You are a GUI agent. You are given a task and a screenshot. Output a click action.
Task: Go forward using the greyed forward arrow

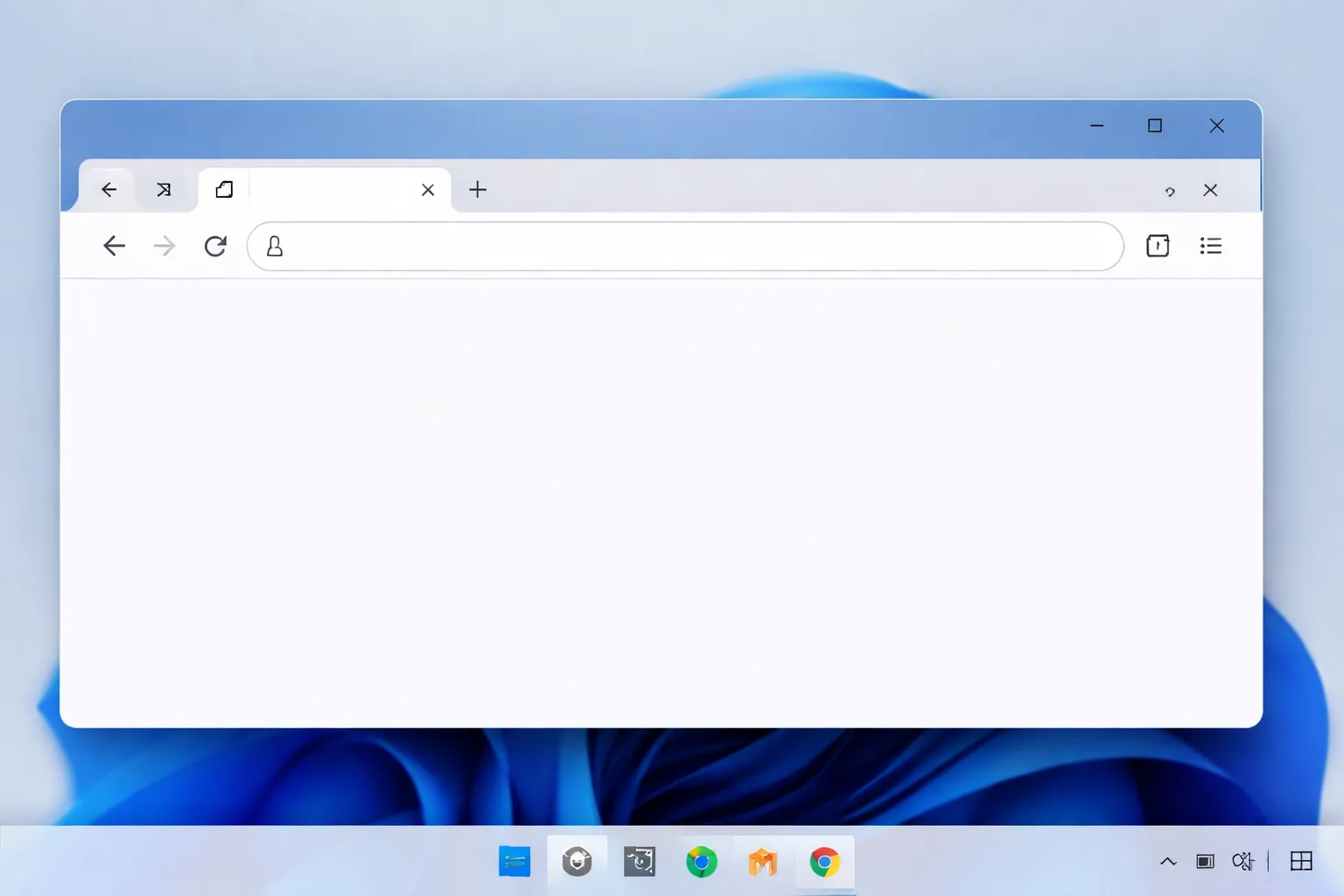click(164, 246)
